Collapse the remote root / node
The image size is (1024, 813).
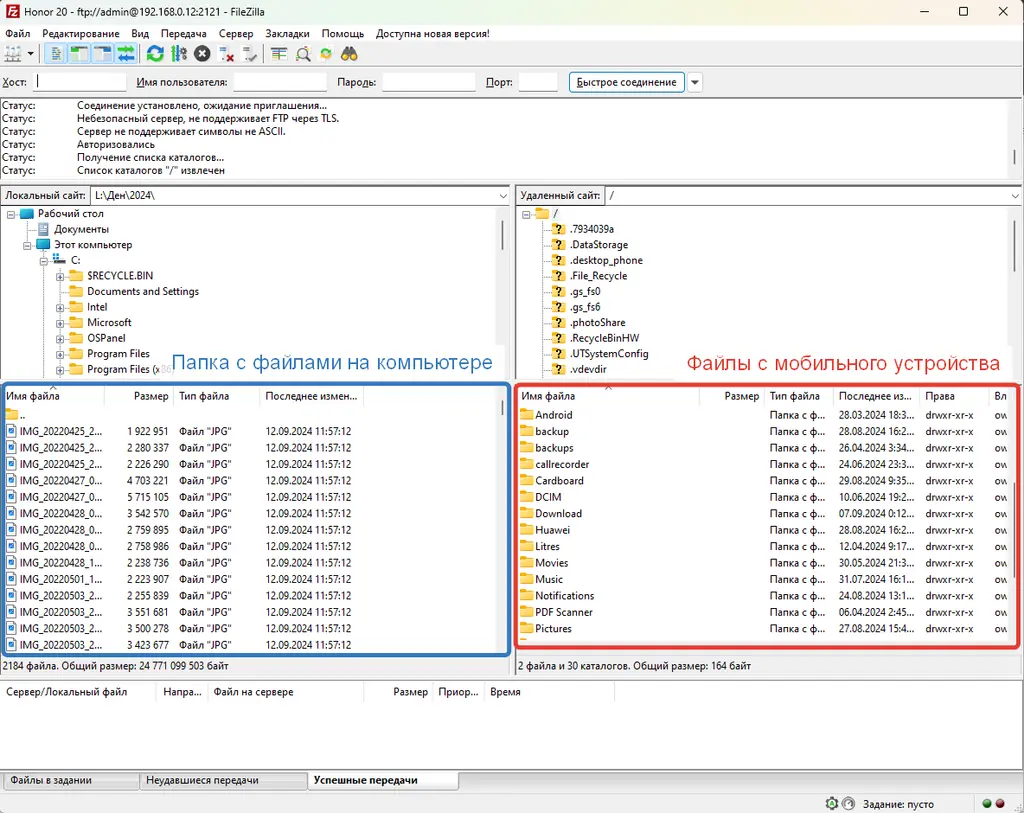(x=526, y=214)
